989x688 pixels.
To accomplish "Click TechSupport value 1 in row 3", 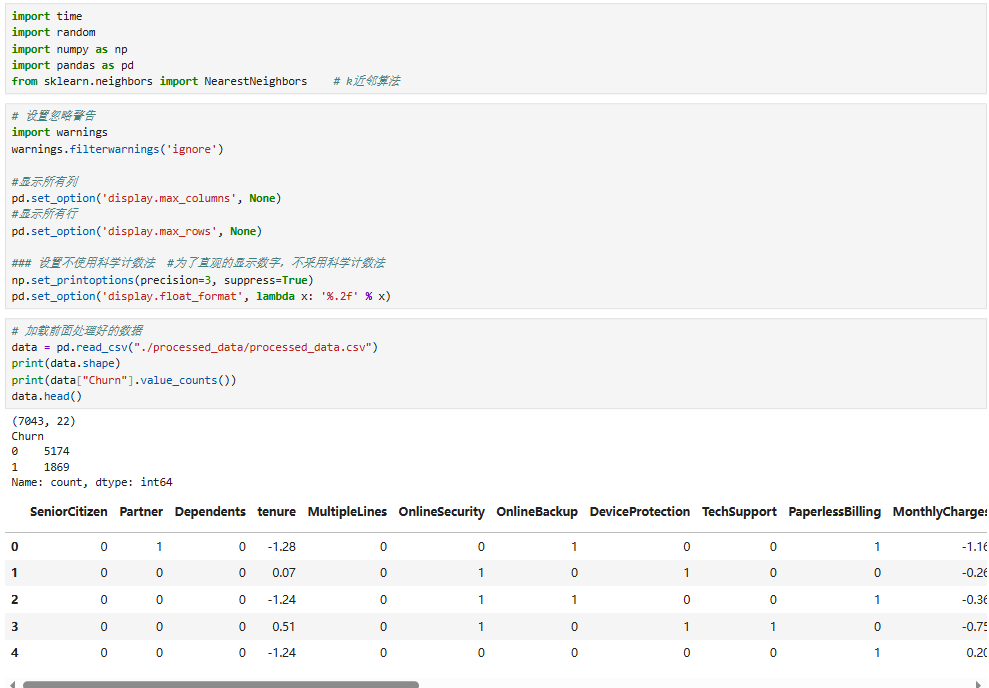I will [773, 627].
